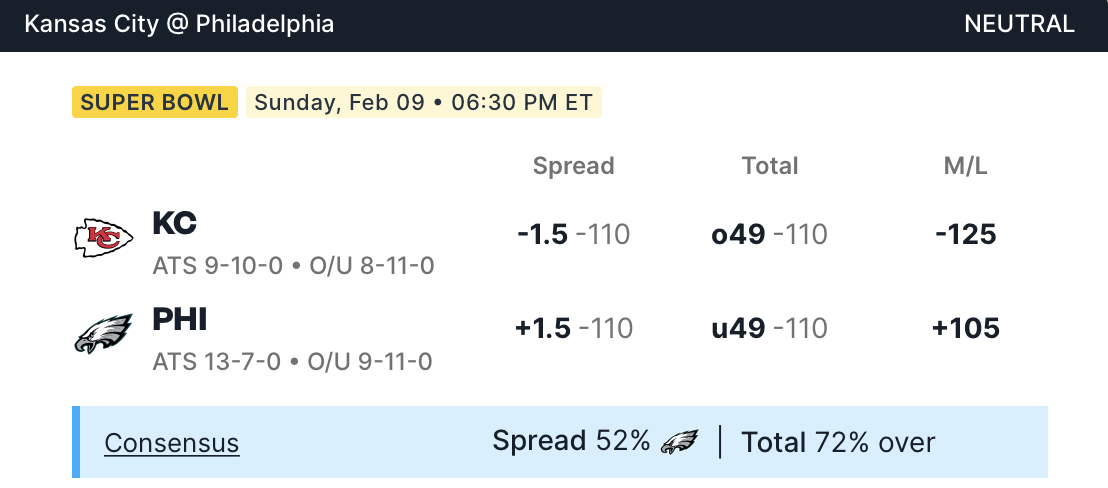This screenshot has width=1108, height=488.
Task: Pick the under u49 total bet
Action: coord(769,329)
